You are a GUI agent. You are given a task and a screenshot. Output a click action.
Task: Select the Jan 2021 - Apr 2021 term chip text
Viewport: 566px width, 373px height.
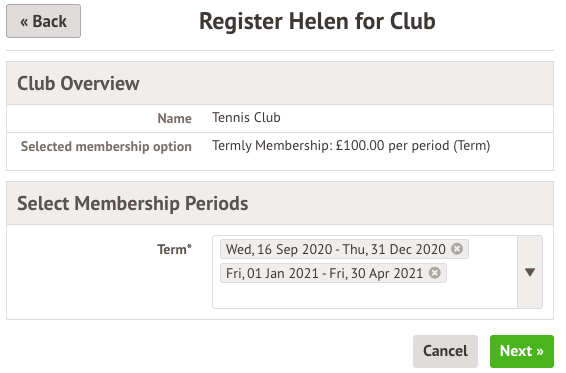point(324,273)
